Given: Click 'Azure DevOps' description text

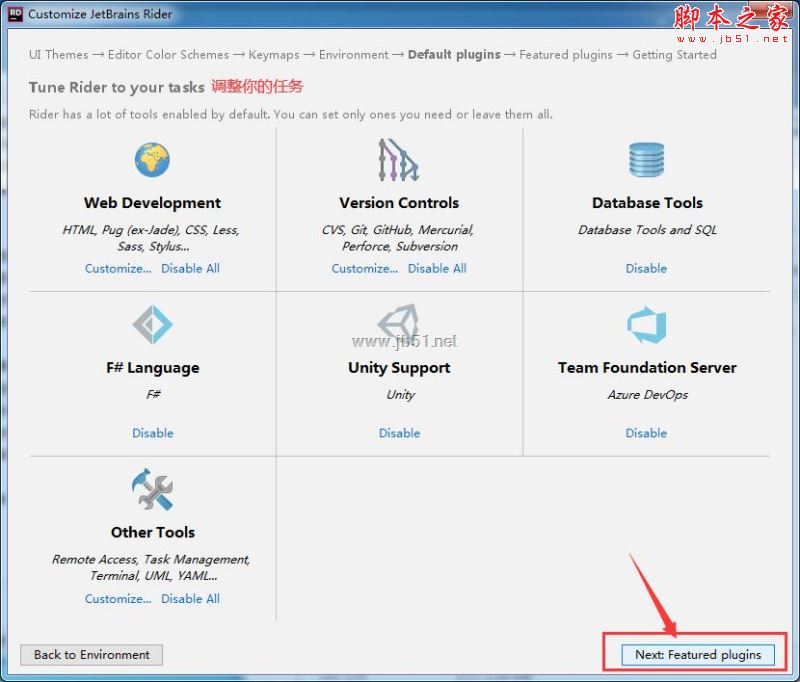Looking at the screenshot, I should (x=647, y=395).
